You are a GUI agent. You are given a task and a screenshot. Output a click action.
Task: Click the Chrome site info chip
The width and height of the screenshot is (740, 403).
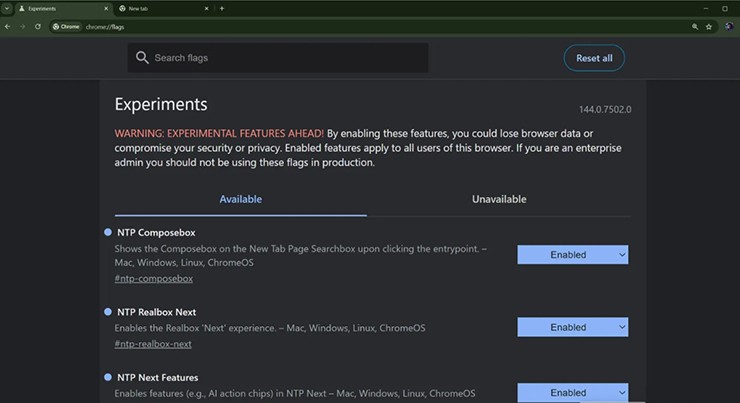click(66, 27)
